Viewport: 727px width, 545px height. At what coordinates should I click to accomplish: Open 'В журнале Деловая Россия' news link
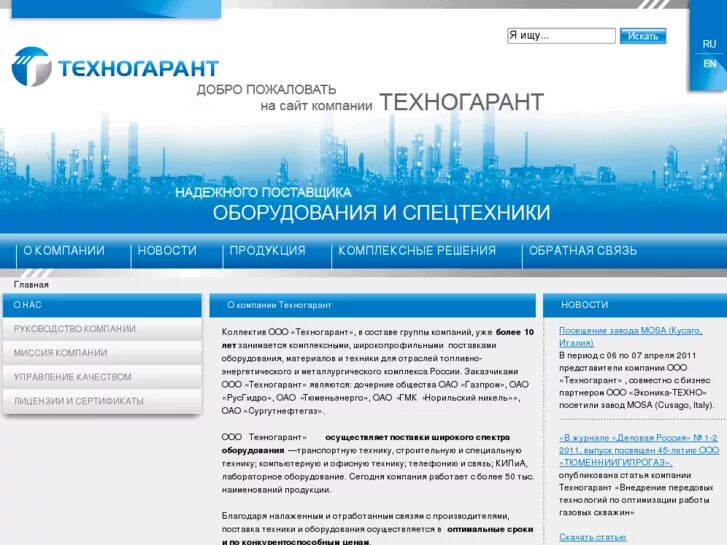pos(638,450)
